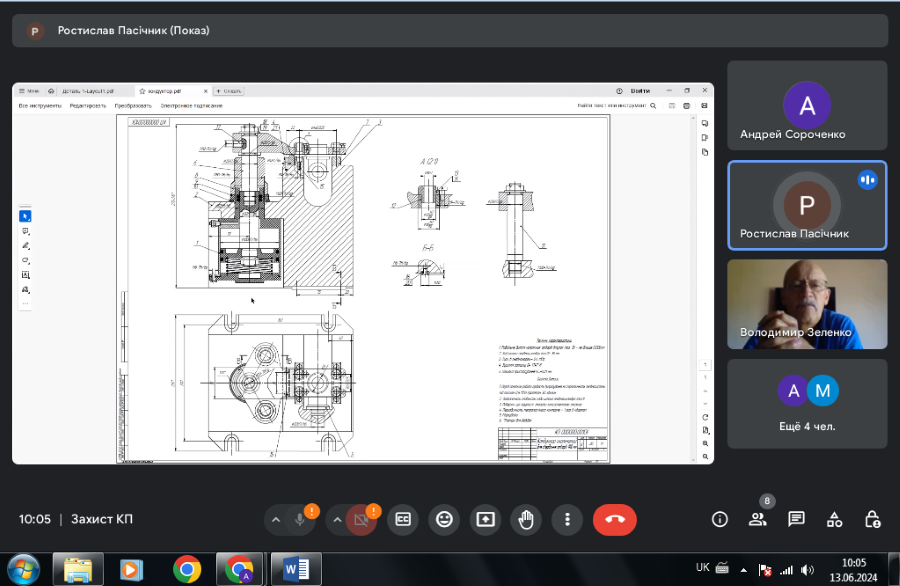Viewport: 900px width, 586px height.
Task: Raise your hand in the meeting
Action: (526, 519)
